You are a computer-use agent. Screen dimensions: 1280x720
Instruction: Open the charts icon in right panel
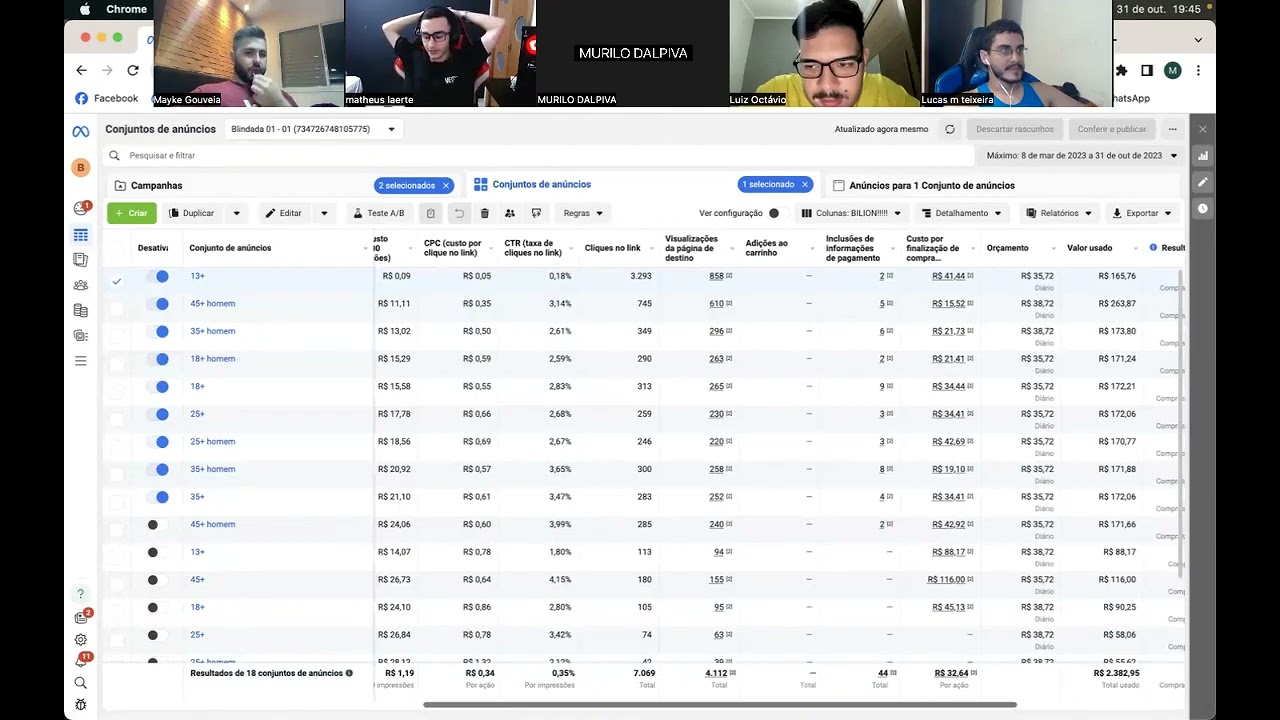(x=1203, y=156)
